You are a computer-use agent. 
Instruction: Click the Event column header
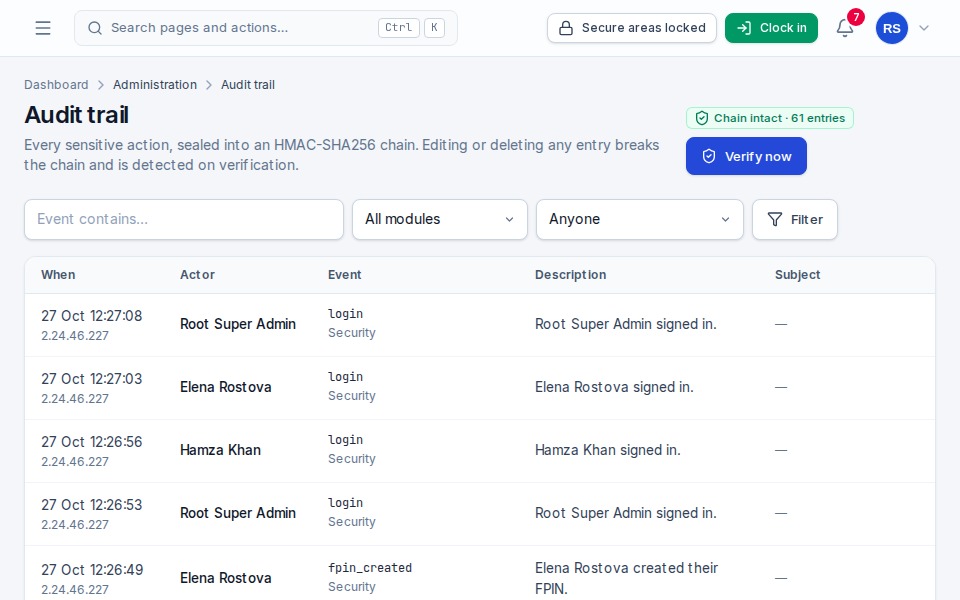click(345, 275)
